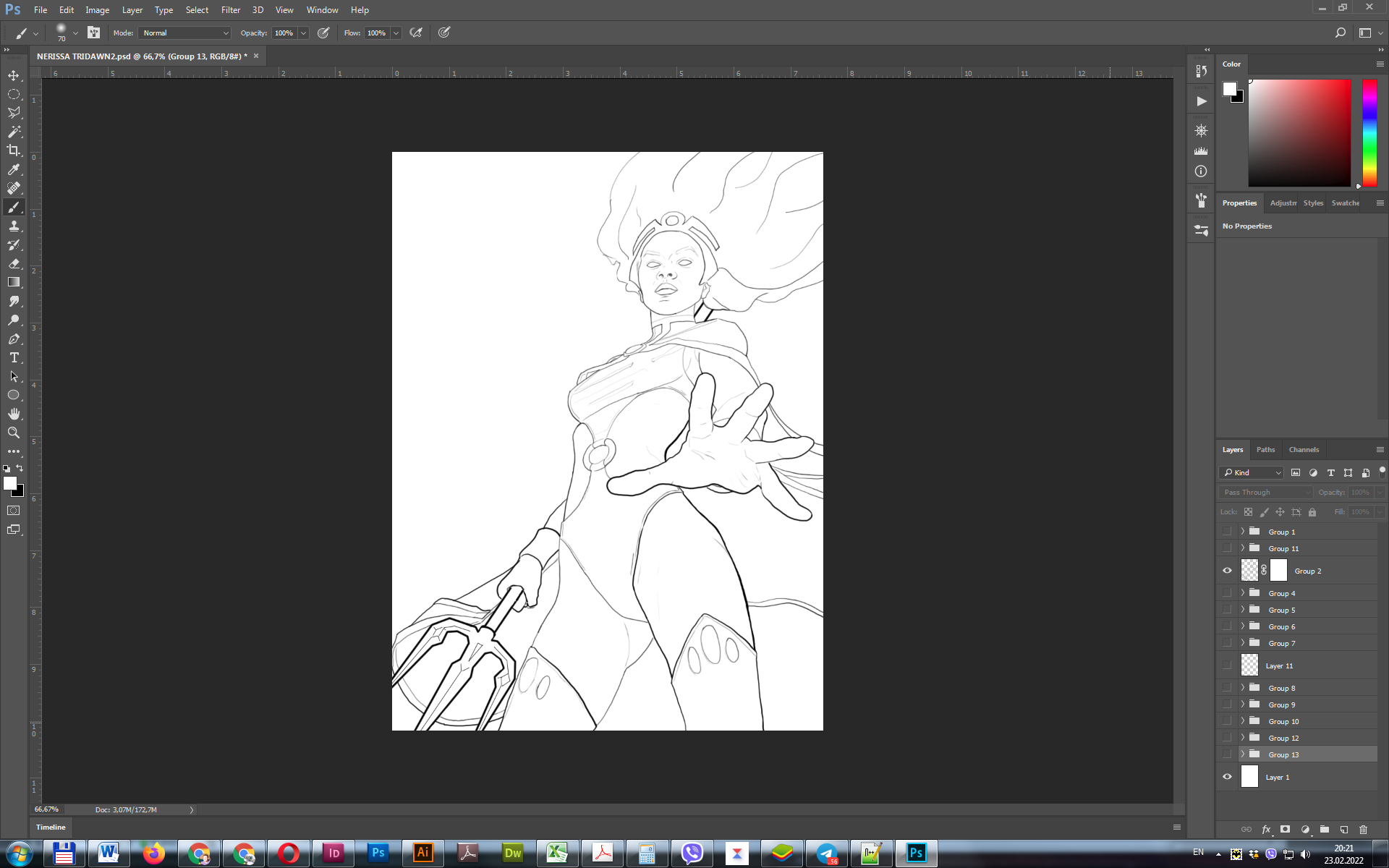Show the Group 13 layer
Viewport: 1389px width, 868px height.
(1227, 754)
